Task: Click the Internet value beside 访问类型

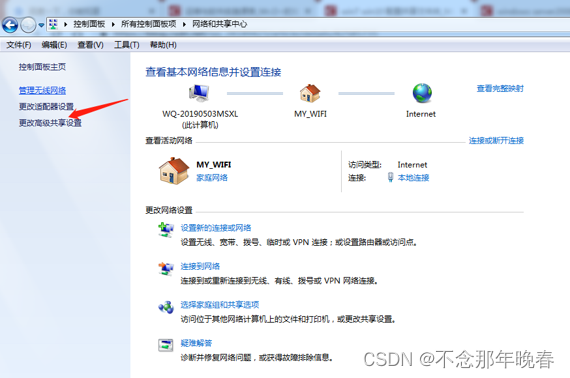Action: 412,165
